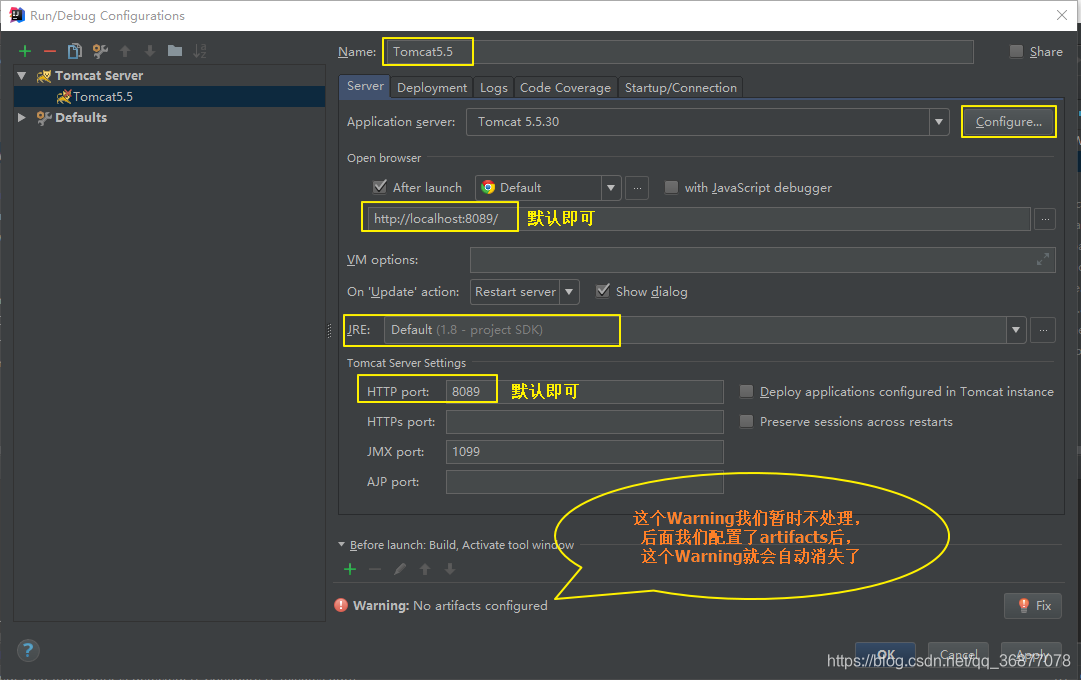Close the Run/Debug Configurations dialog
Image resolution: width=1081 pixels, height=680 pixels.
pyautogui.click(x=1062, y=15)
